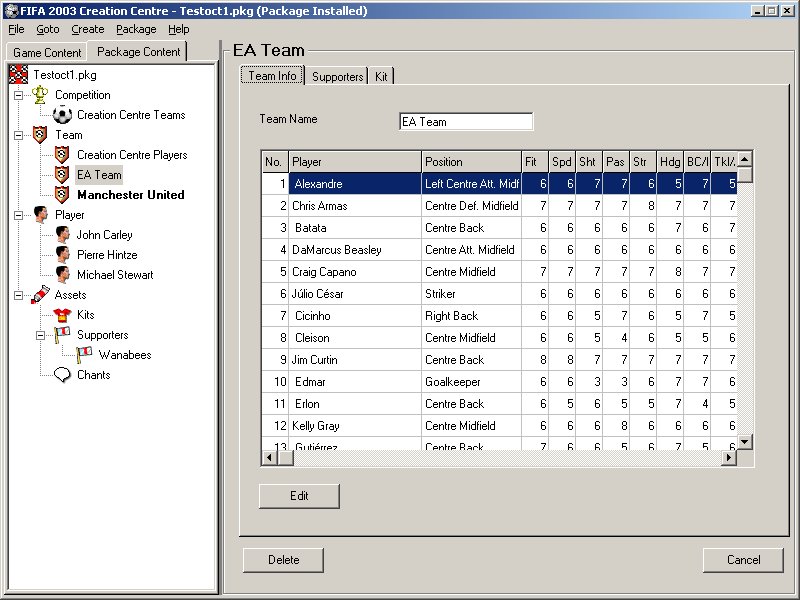The height and width of the screenshot is (600, 800).
Task: Click the shield icon next to Manchester United
Action: coord(62,194)
